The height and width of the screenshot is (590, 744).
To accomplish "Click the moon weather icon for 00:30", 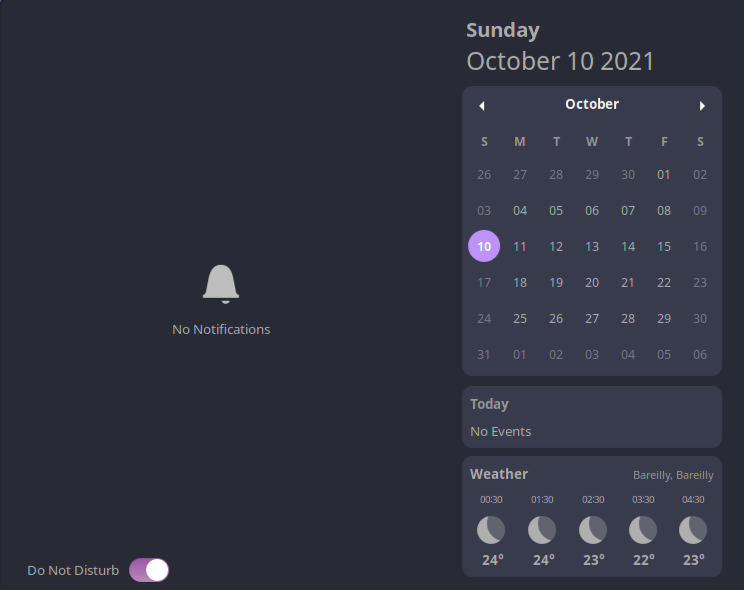I will (x=491, y=530).
